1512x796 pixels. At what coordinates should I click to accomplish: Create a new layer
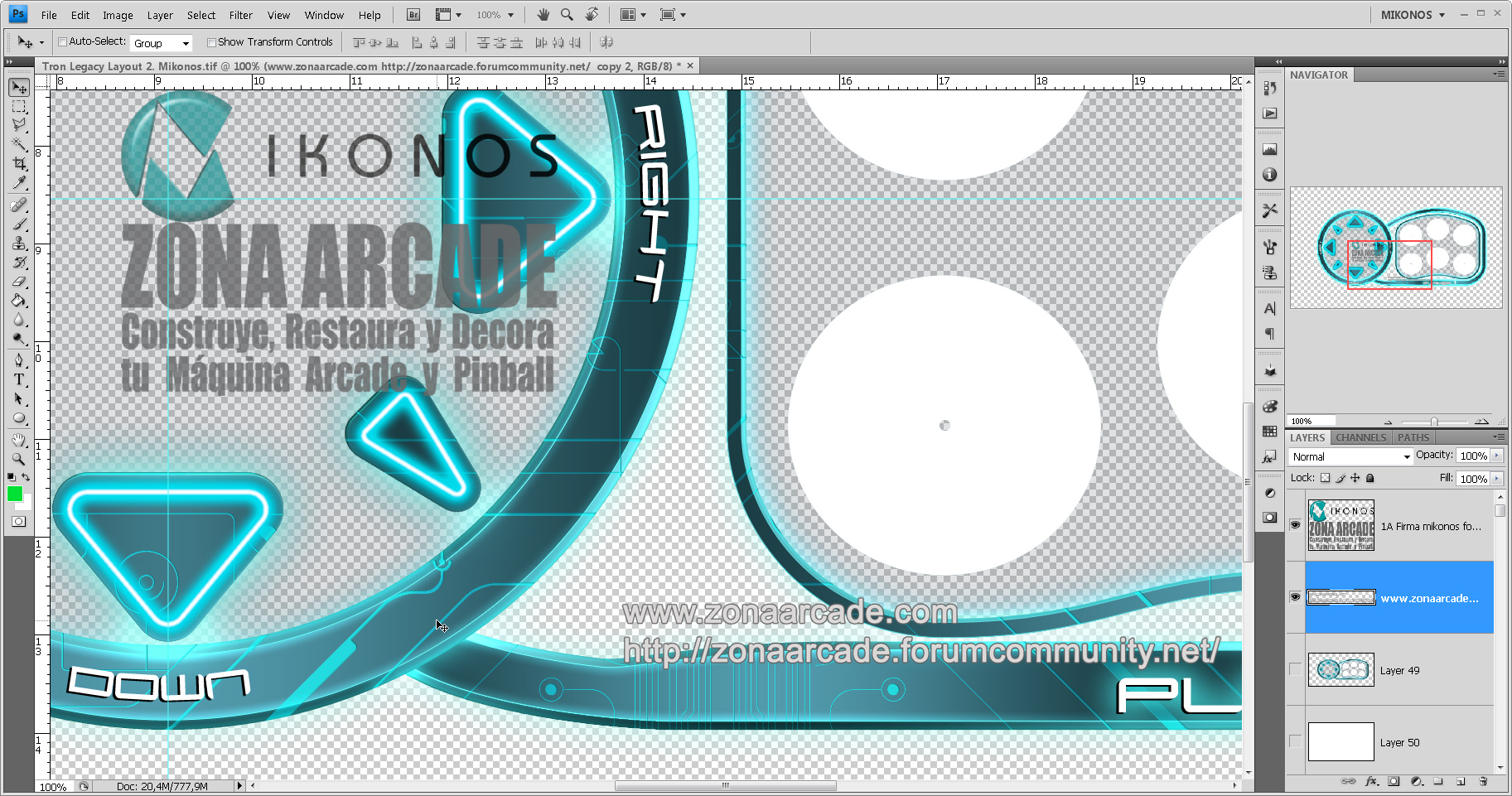1461,781
